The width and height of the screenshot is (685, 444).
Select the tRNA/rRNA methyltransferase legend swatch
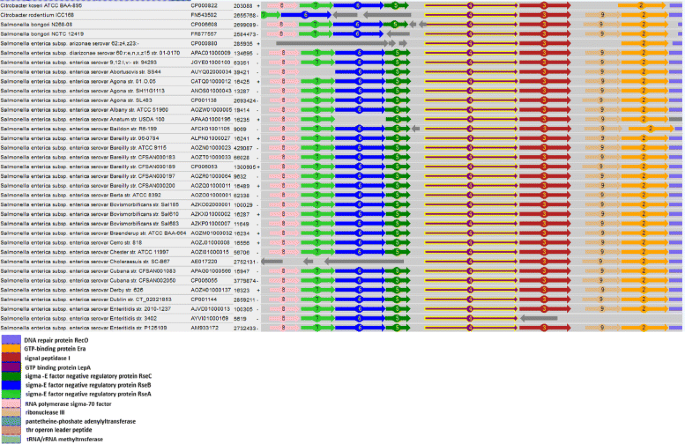pos(11,439)
